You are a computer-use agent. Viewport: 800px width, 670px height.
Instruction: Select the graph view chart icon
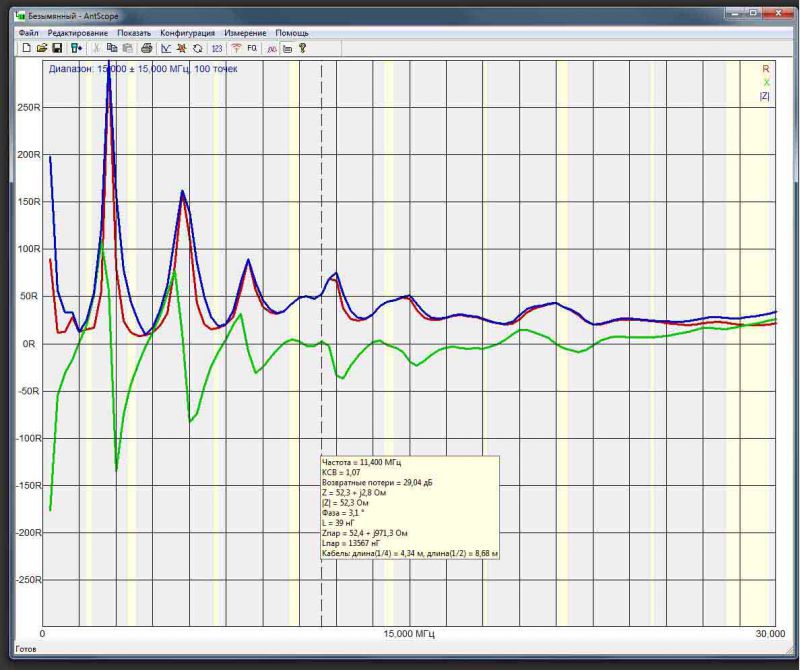click(x=166, y=48)
